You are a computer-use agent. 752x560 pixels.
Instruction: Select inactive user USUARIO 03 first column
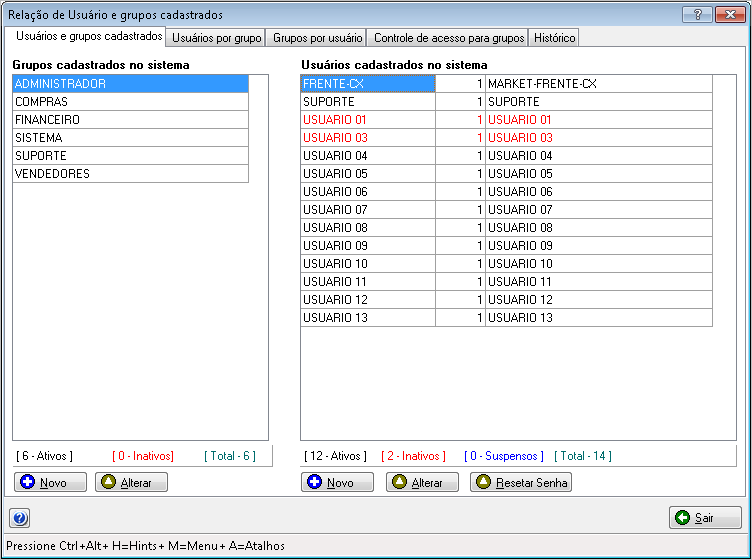pos(368,138)
